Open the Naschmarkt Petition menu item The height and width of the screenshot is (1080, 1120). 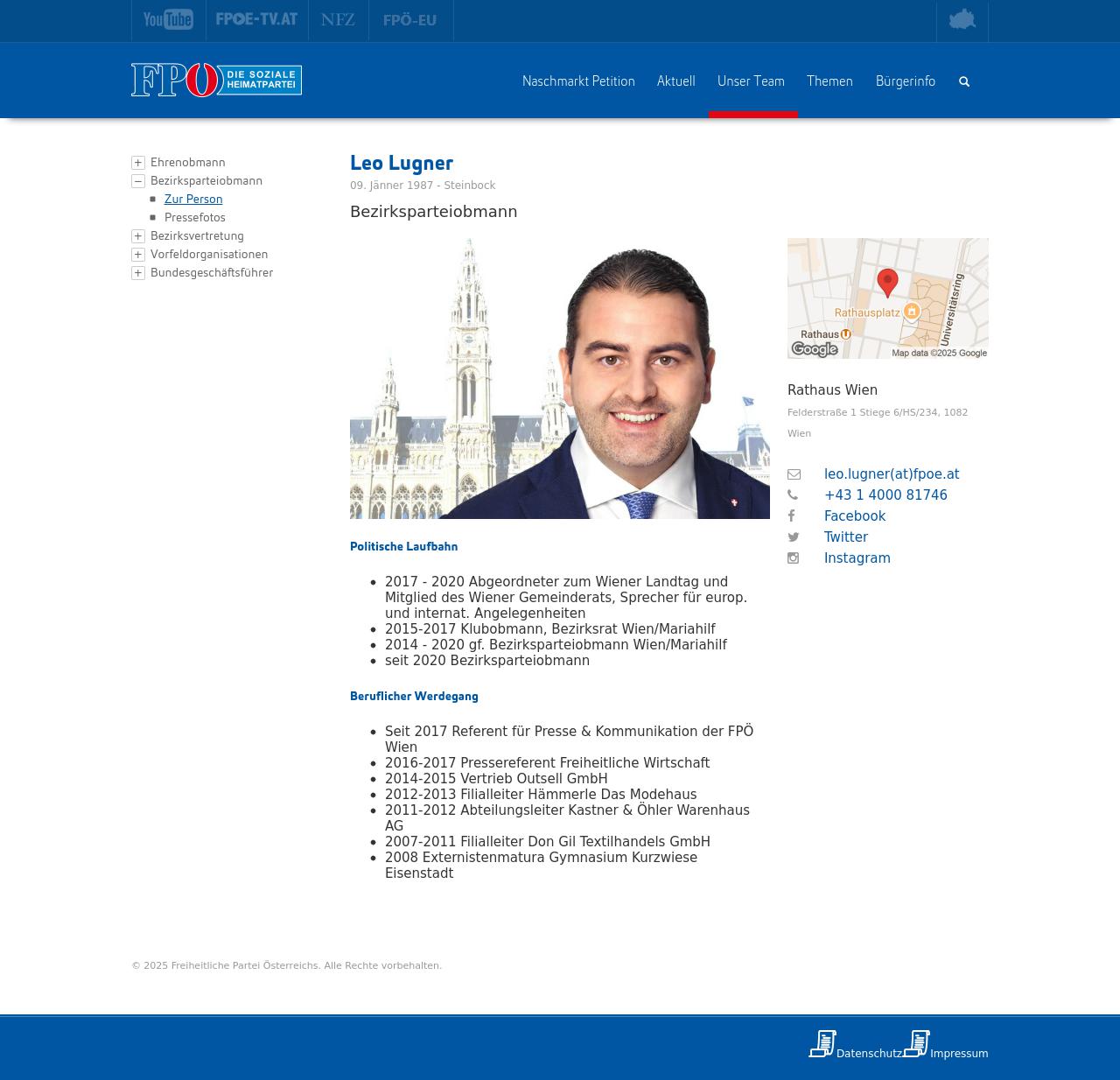tap(578, 81)
